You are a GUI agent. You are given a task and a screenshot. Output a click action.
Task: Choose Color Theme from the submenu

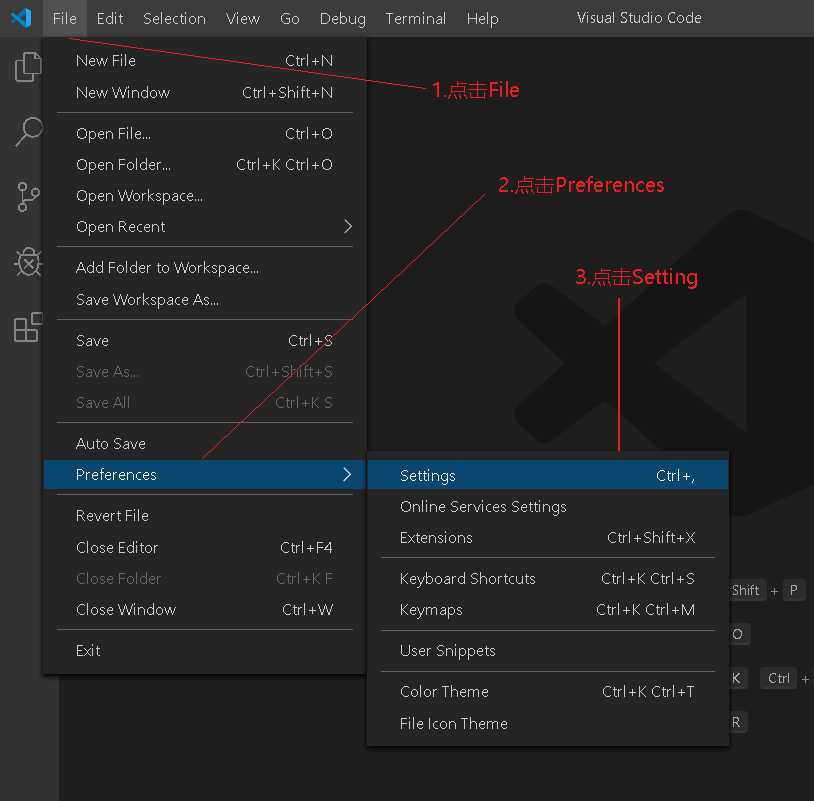[444, 692]
